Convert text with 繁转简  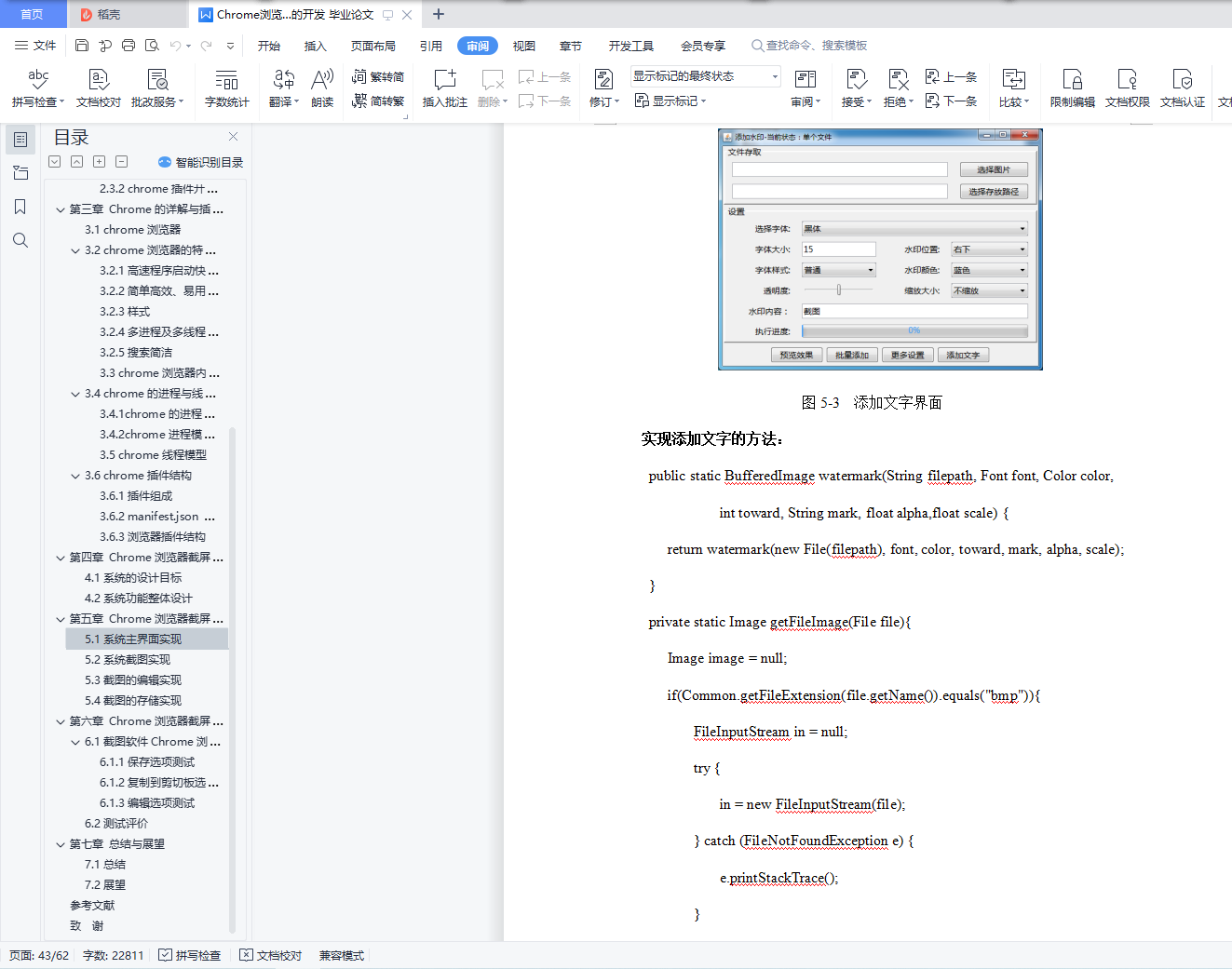tap(378, 76)
